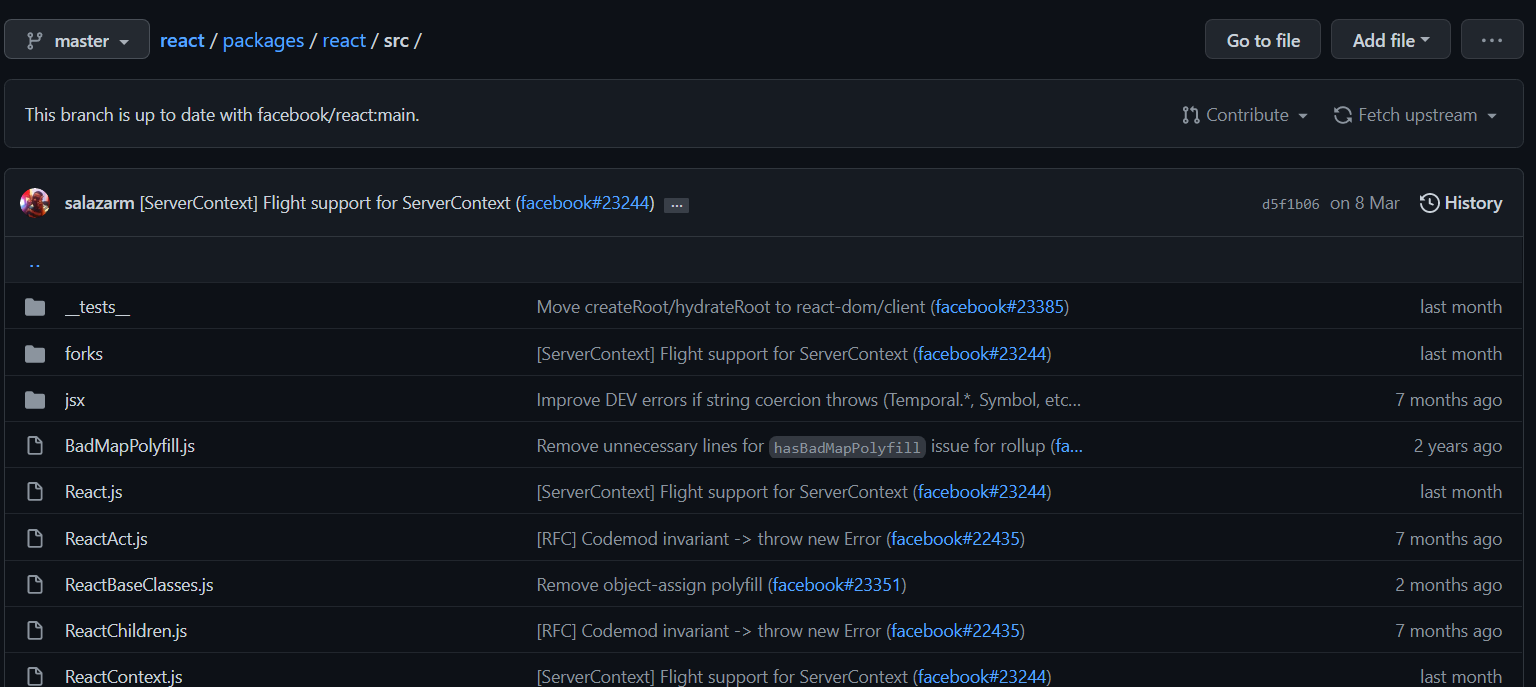Open facebook#23244 link in forks row
Screen dimensions: 1536x687
pos(981,354)
